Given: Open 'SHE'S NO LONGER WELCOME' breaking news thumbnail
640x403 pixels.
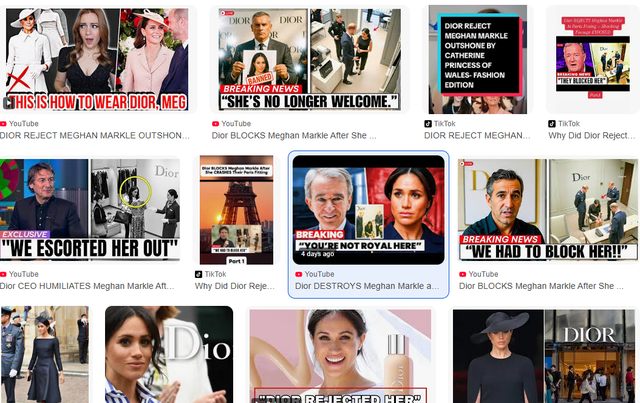Looking at the screenshot, I should (309, 60).
